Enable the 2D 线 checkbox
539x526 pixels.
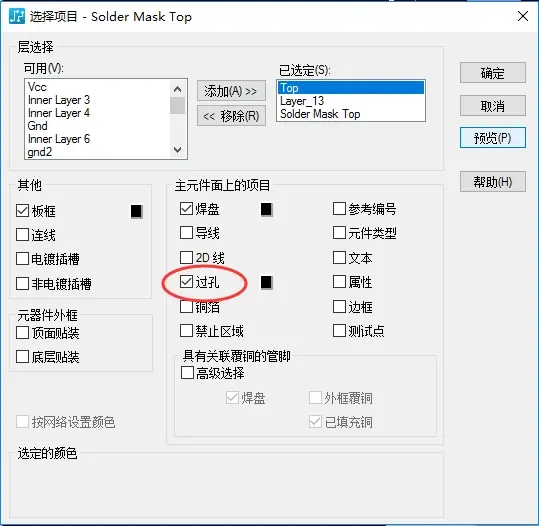pos(186,257)
